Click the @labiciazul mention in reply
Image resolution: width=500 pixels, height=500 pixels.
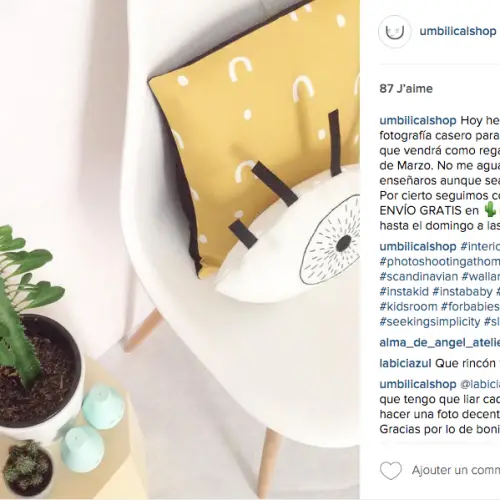(480, 384)
